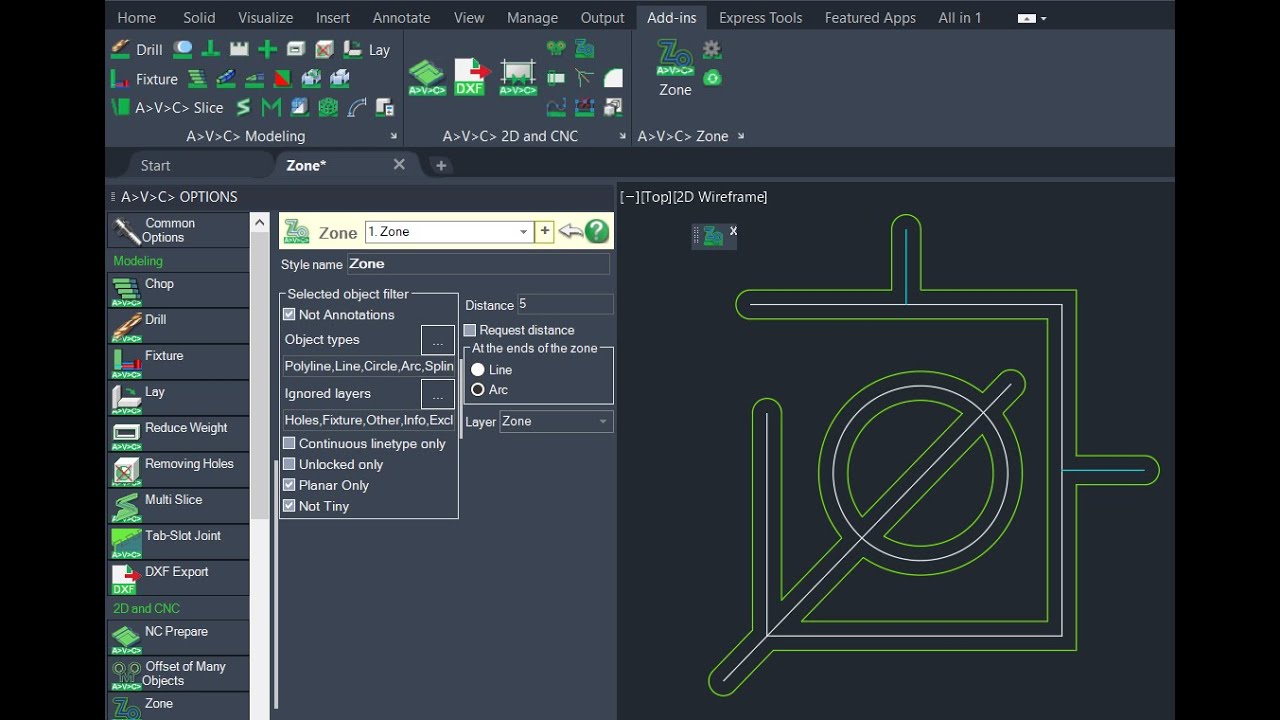Screen dimensions: 1280x720
Task: Click the Lay tool in the ribbon
Action: click(366, 49)
